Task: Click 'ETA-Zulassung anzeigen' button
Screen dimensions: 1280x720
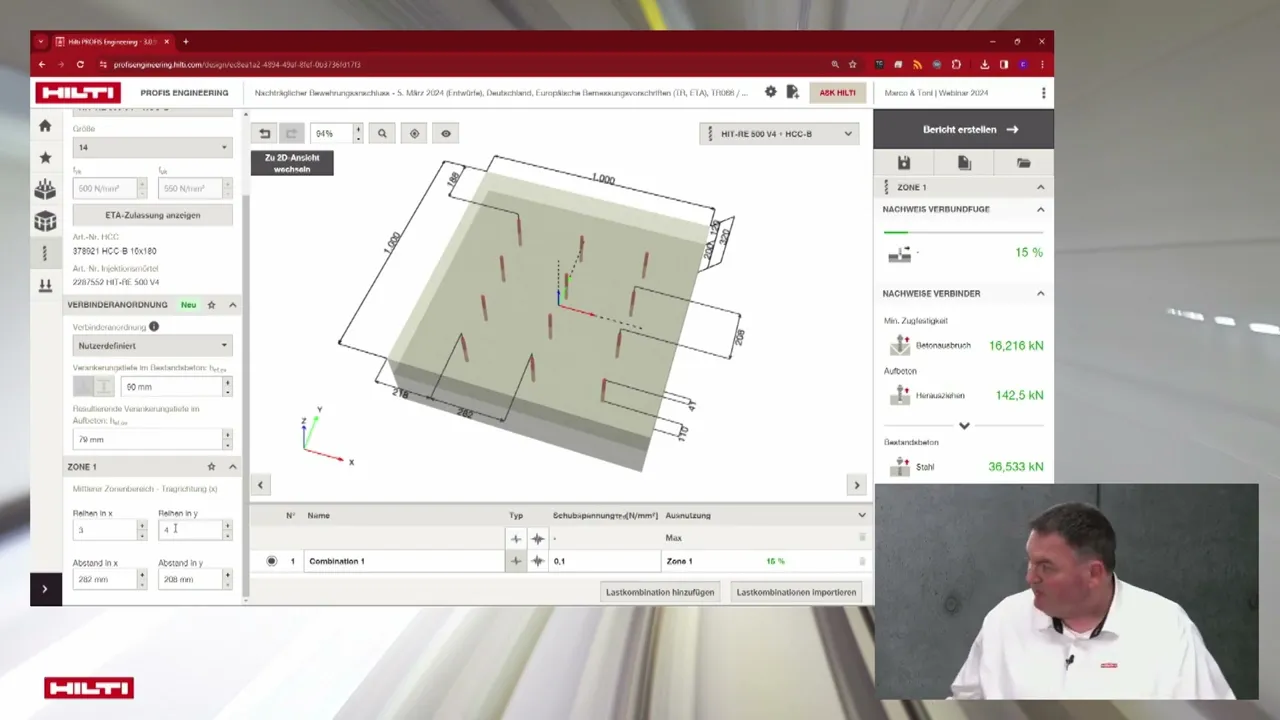Action: tap(152, 215)
